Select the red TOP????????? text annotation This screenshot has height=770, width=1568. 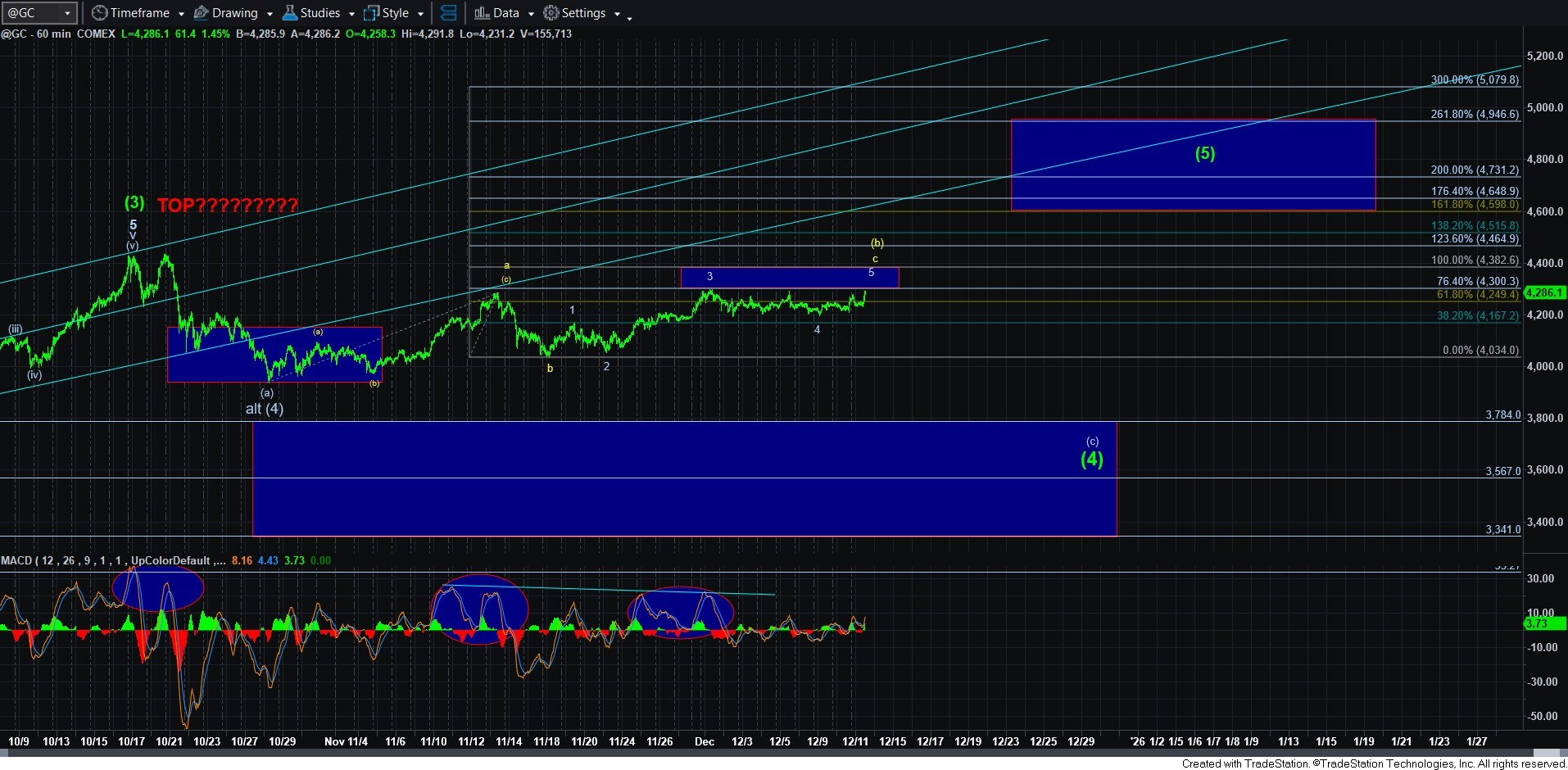pos(227,206)
